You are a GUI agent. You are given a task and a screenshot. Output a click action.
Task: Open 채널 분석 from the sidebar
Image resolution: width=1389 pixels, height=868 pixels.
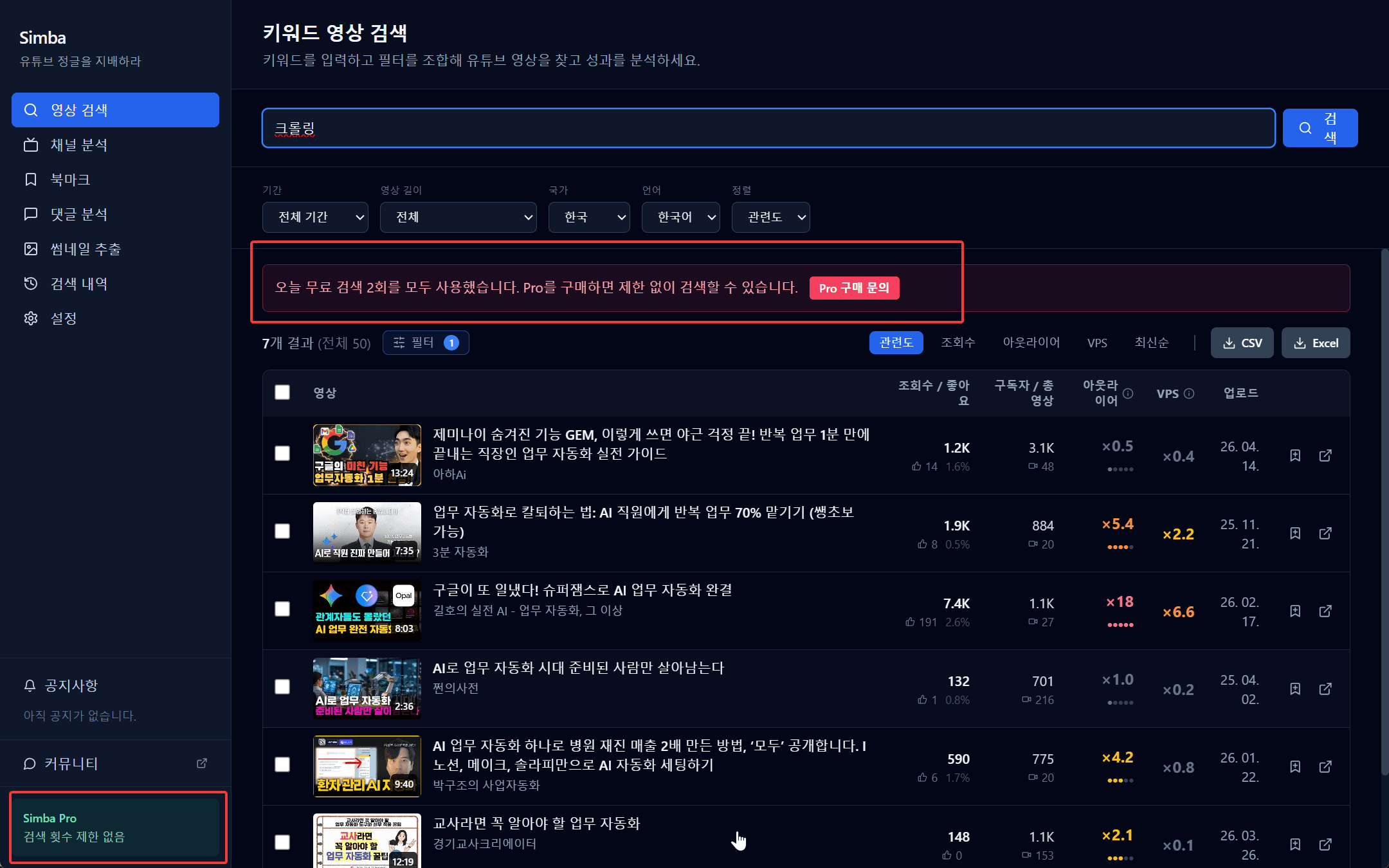tap(115, 145)
